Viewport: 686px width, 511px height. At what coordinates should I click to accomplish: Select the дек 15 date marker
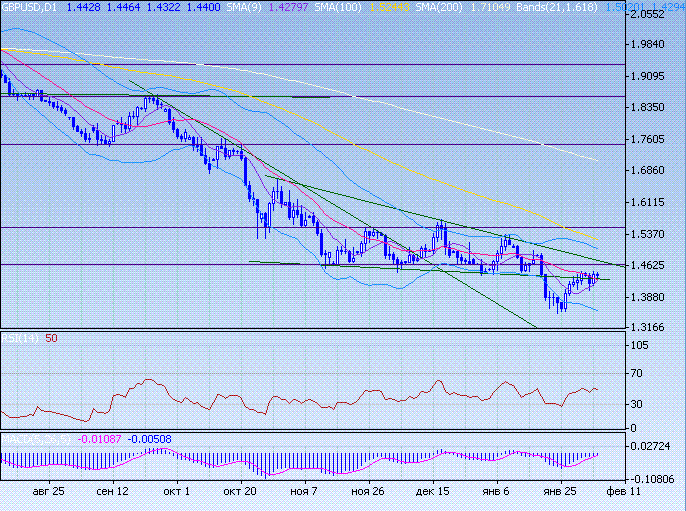click(432, 493)
